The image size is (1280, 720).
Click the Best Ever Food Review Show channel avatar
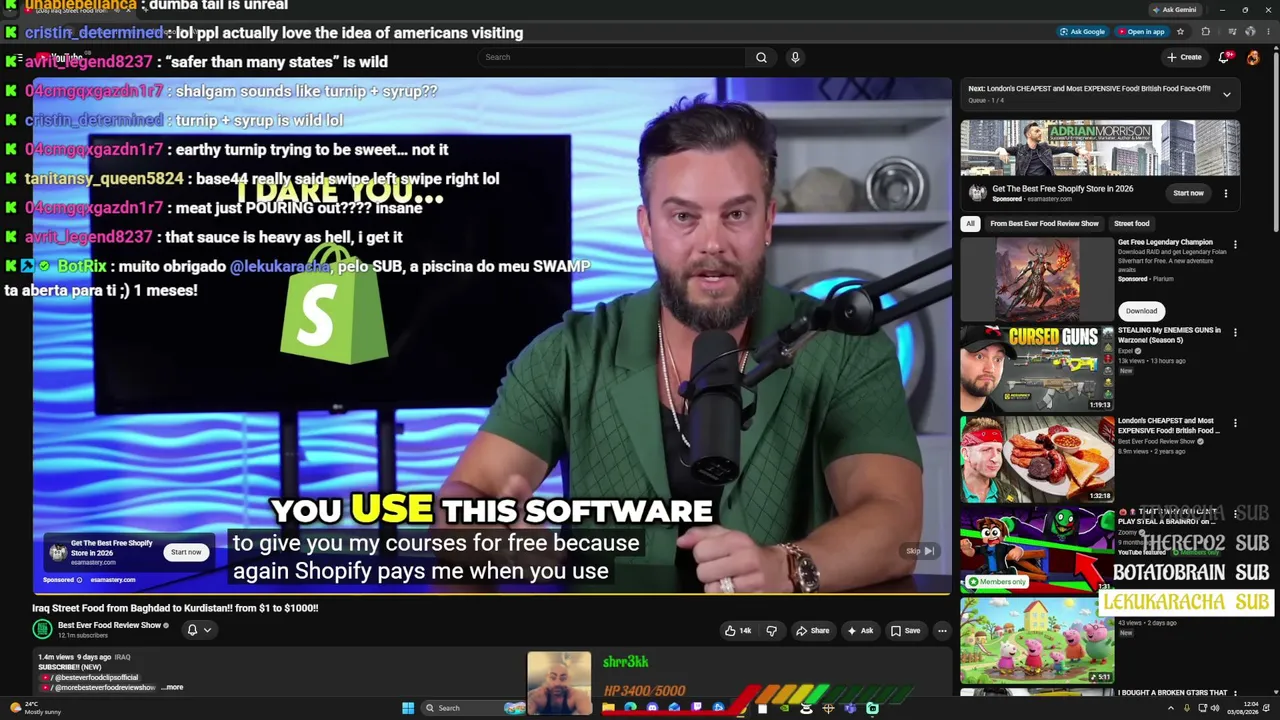(42, 629)
